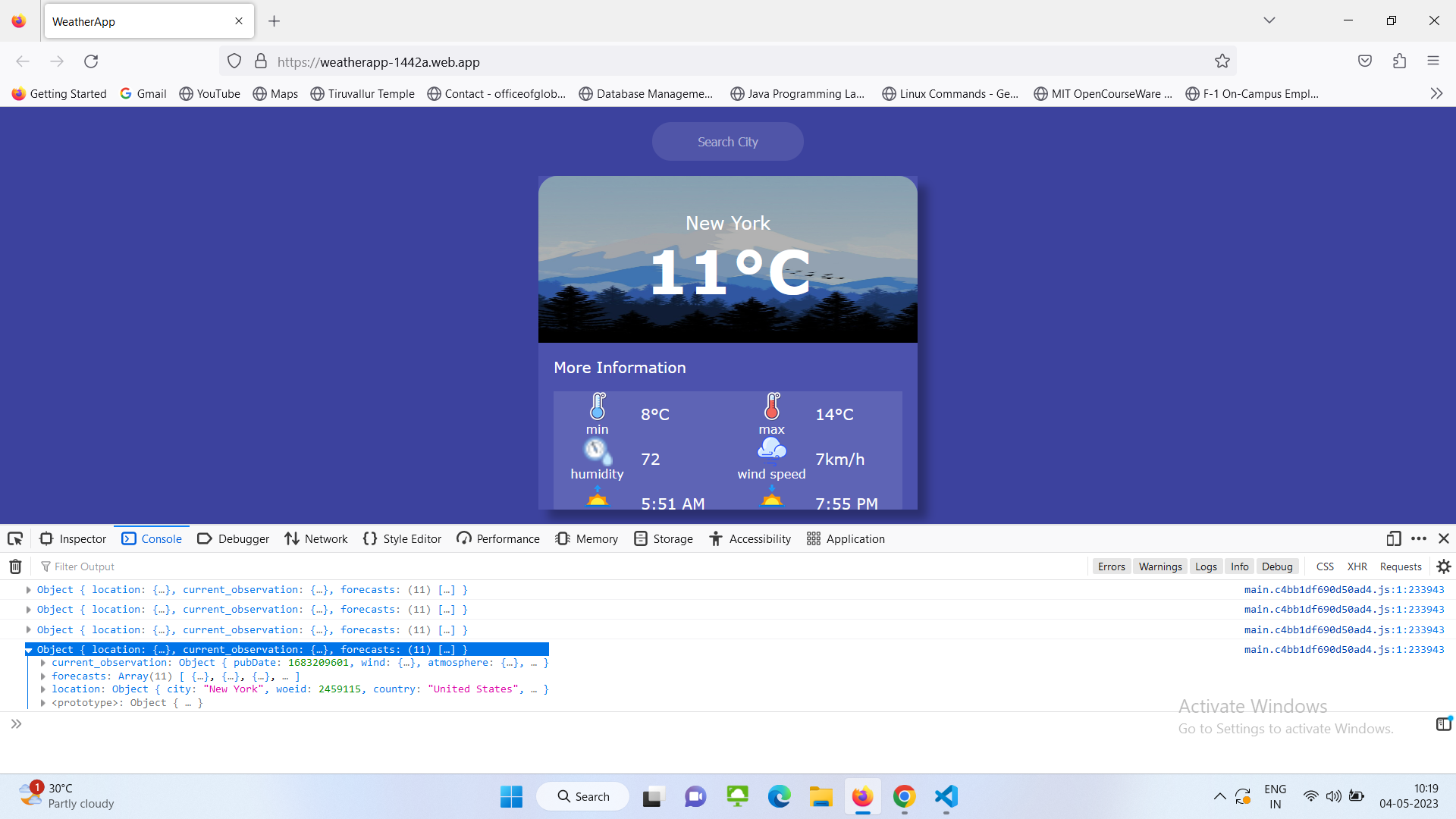This screenshot has width=1456, height=819.
Task: Toggle the Errors console filter
Action: 1111,566
